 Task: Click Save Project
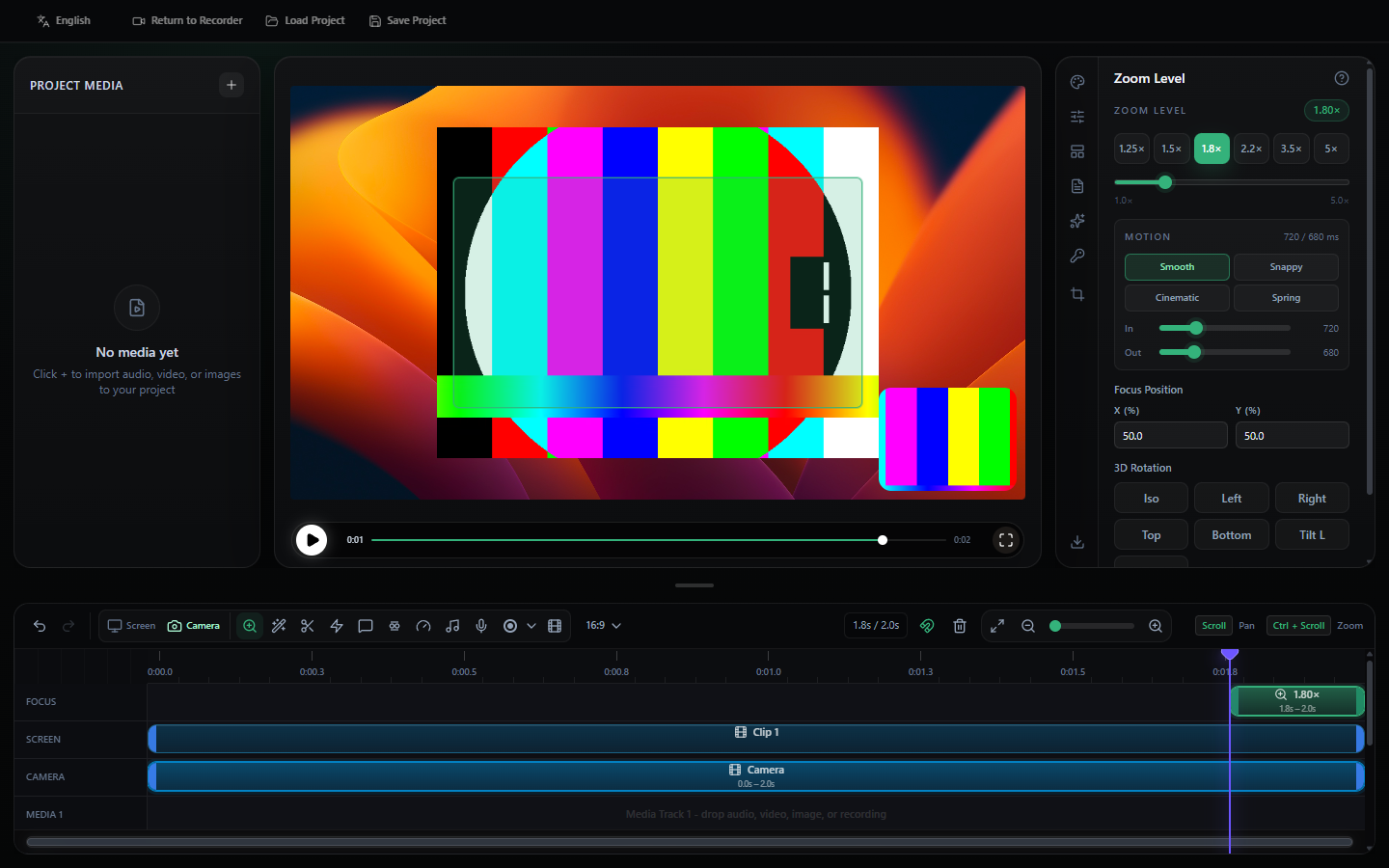pos(407,20)
